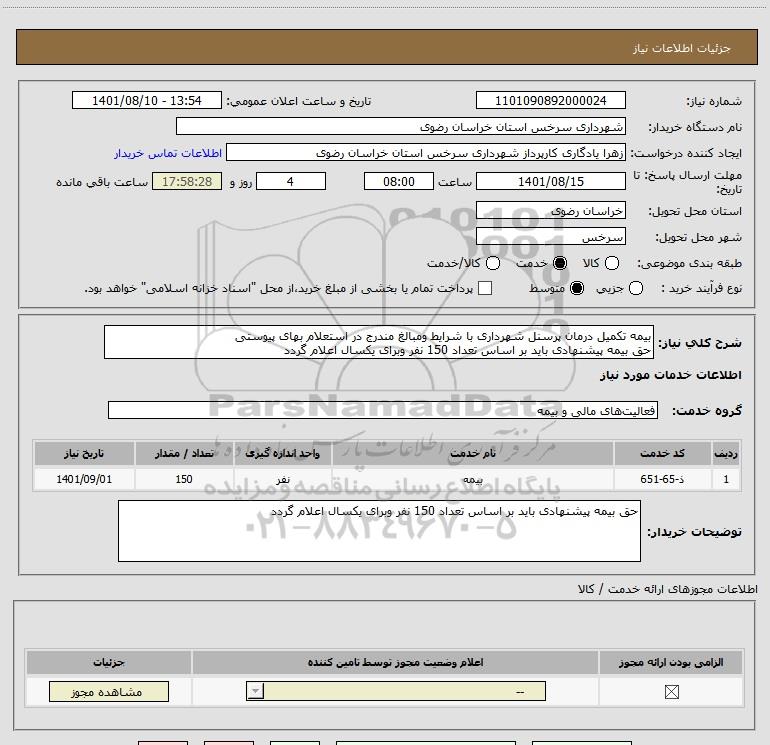Screen dimensions: 770x745
Task: Click the row number cell 1
Action: [726, 479]
